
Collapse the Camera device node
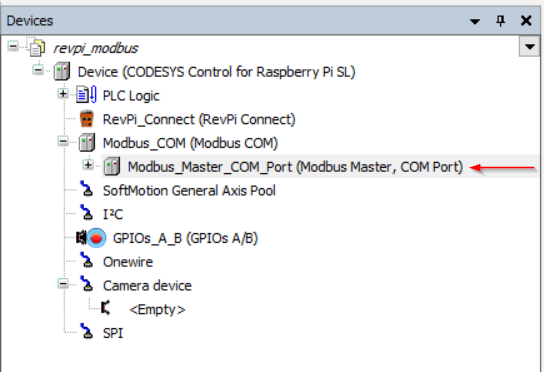click(x=63, y=284)
